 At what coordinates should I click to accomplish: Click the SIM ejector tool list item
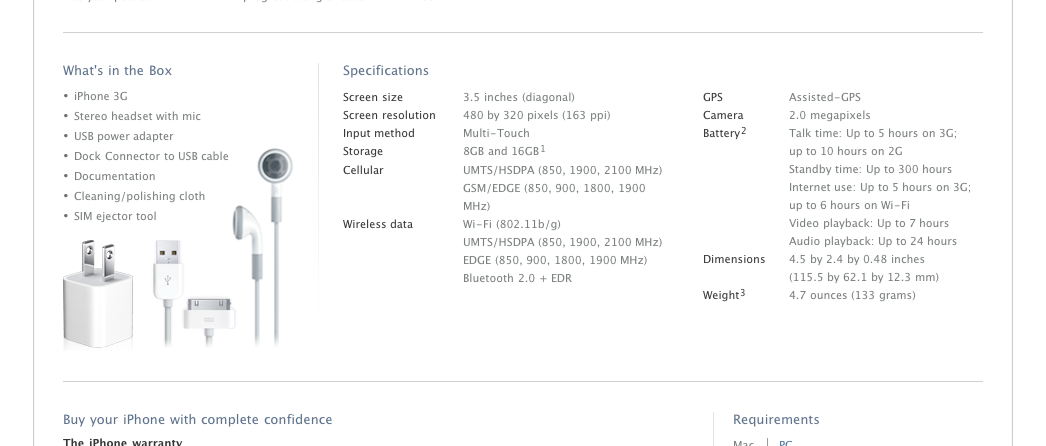(x=115, y=216)
